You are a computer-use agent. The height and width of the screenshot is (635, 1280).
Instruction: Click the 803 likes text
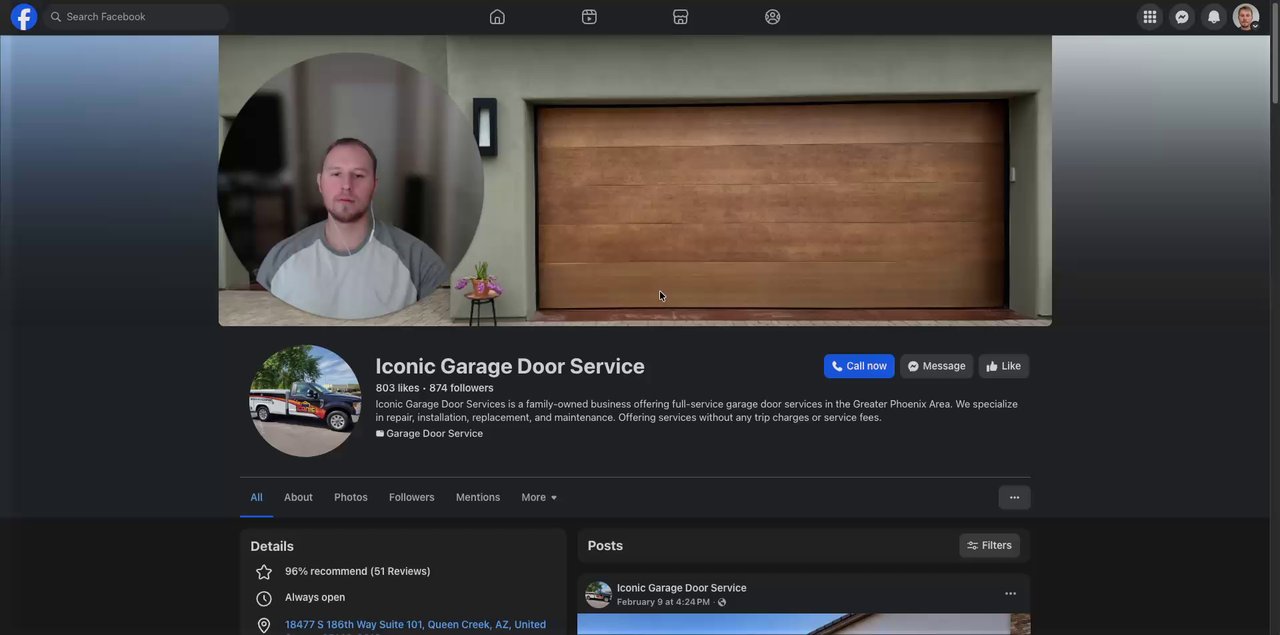[x=397, y=388]
